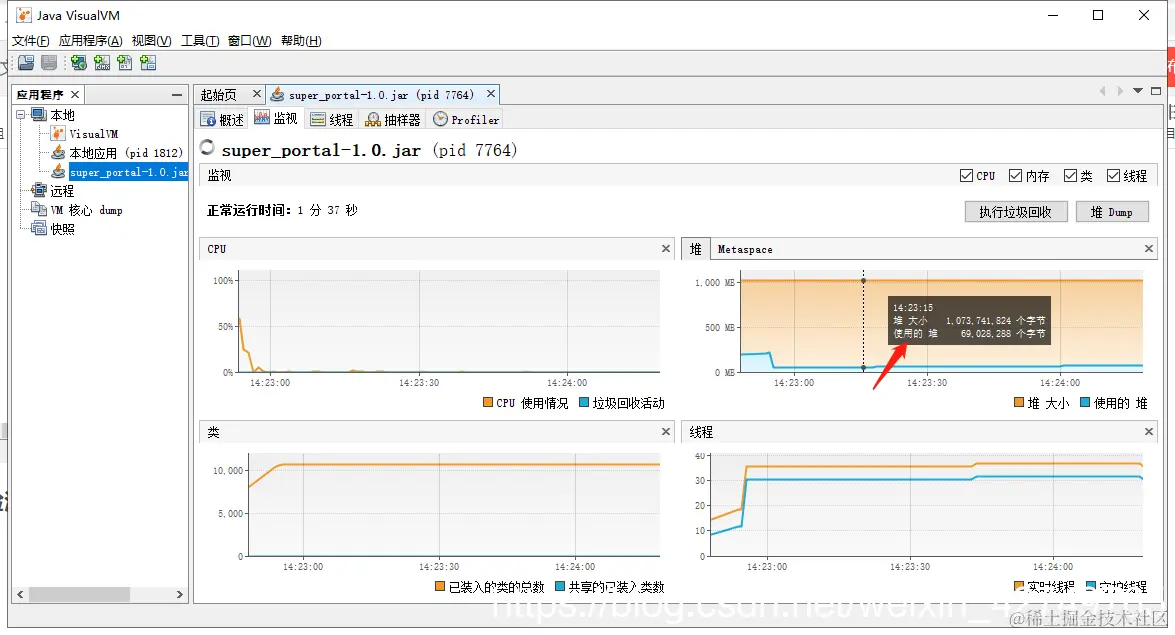Switch to the 抽样器 tab
This screenshot has height=635, width=1175.
(x=393, y=119)
